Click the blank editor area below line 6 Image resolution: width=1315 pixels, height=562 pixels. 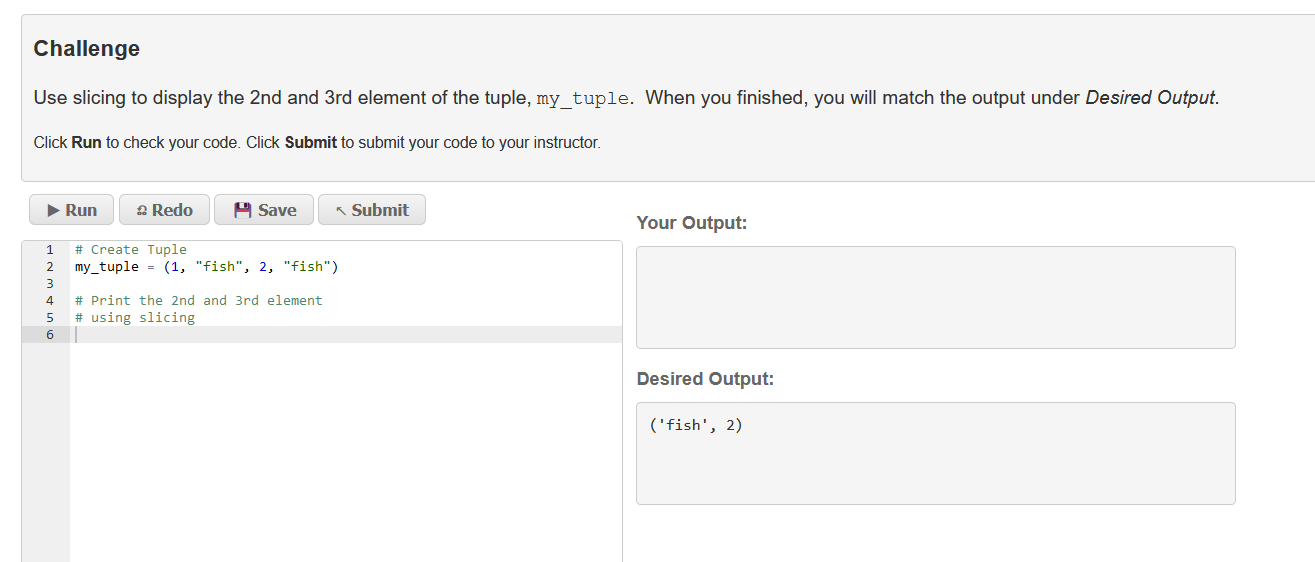click(346, 450)
